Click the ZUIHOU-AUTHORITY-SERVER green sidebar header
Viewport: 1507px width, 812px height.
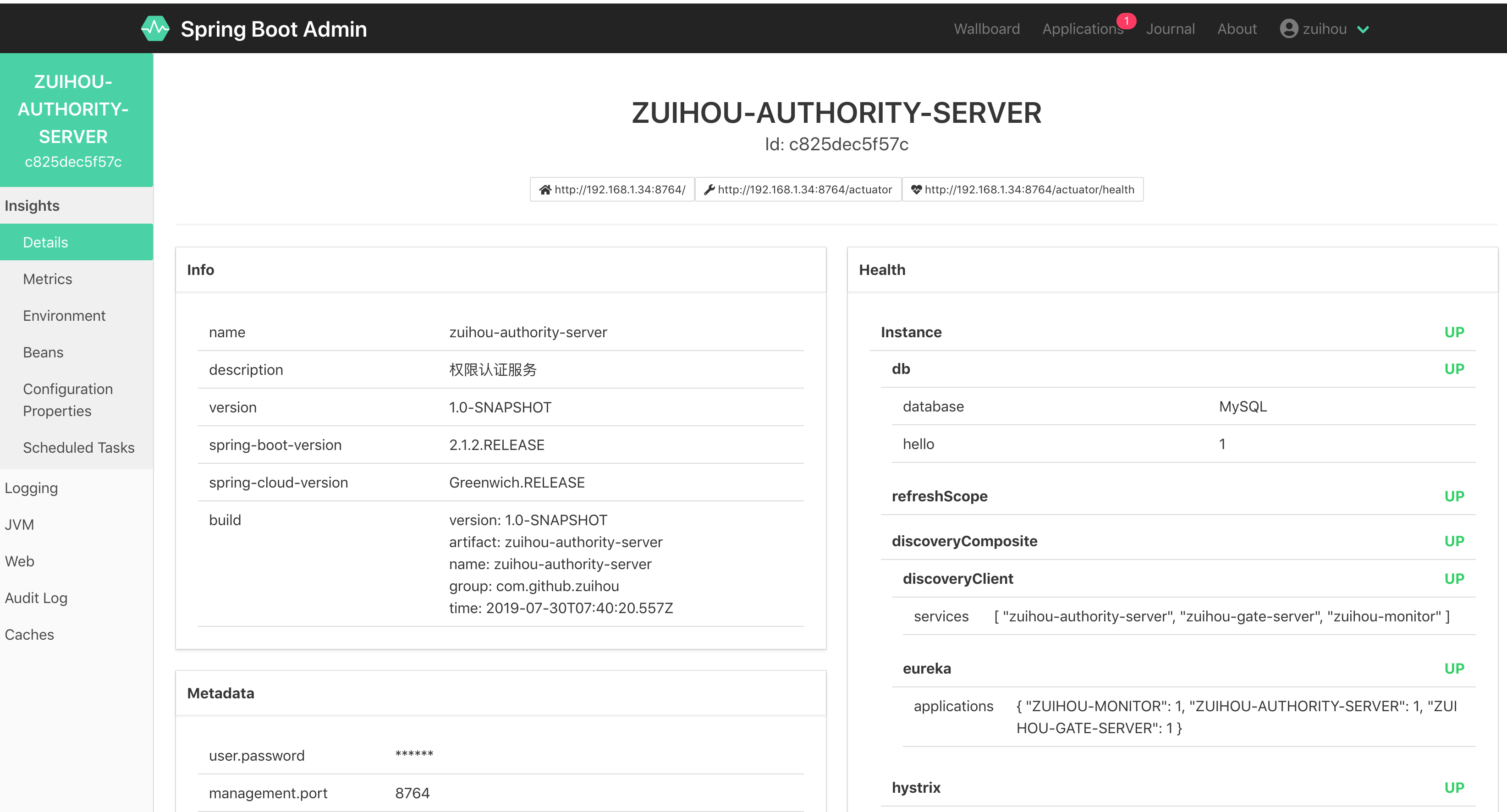coord(73,120)
